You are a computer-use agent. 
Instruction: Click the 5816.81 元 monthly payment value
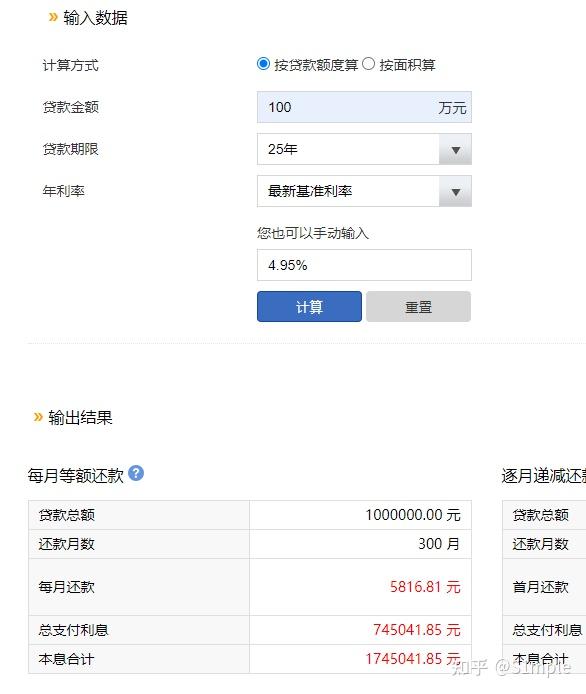click(x=425, y=587)
